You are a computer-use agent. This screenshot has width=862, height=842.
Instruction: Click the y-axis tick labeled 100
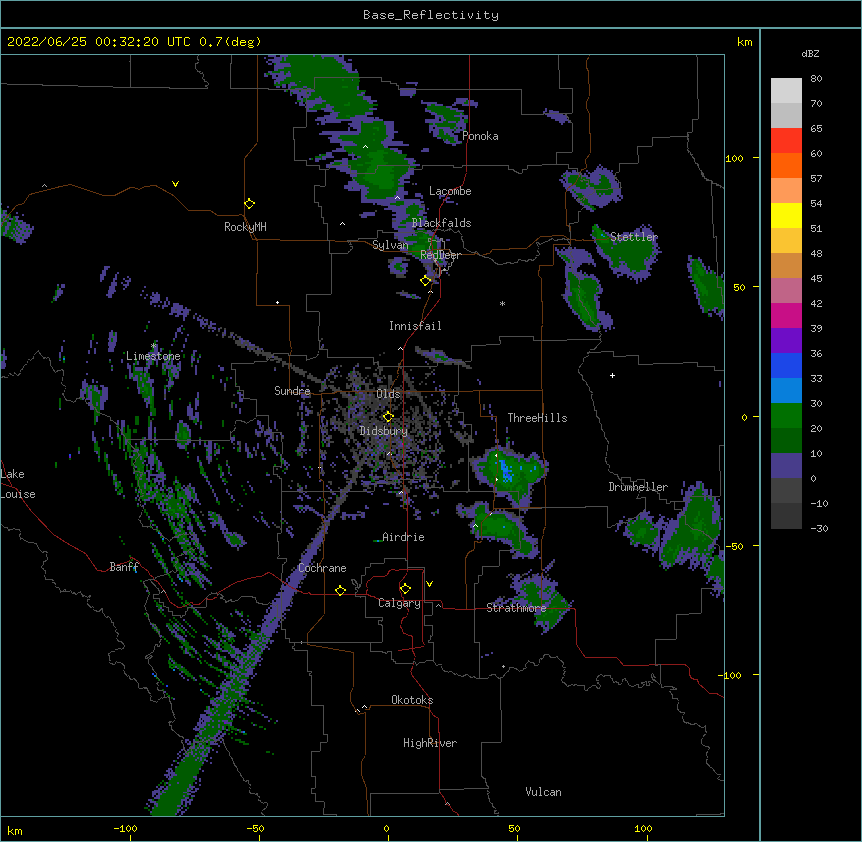tap(734, 158)
